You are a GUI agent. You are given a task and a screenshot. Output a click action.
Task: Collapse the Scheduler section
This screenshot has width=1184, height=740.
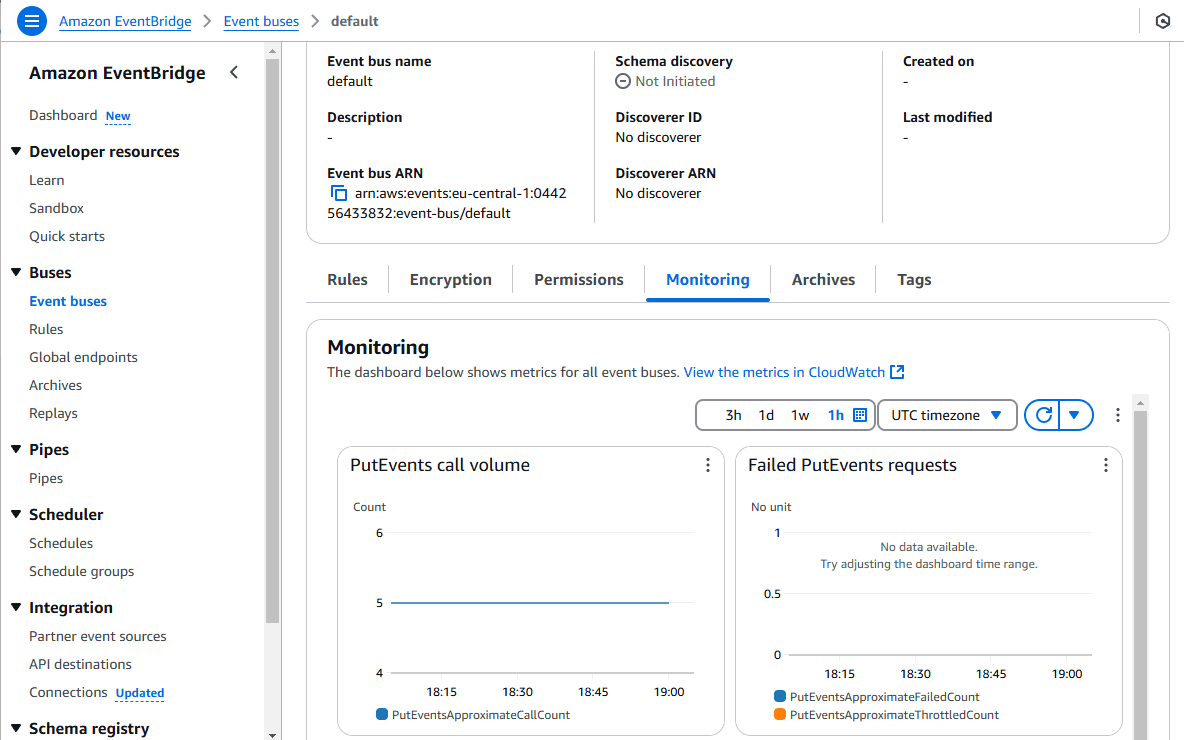click(x=16, y=514)
